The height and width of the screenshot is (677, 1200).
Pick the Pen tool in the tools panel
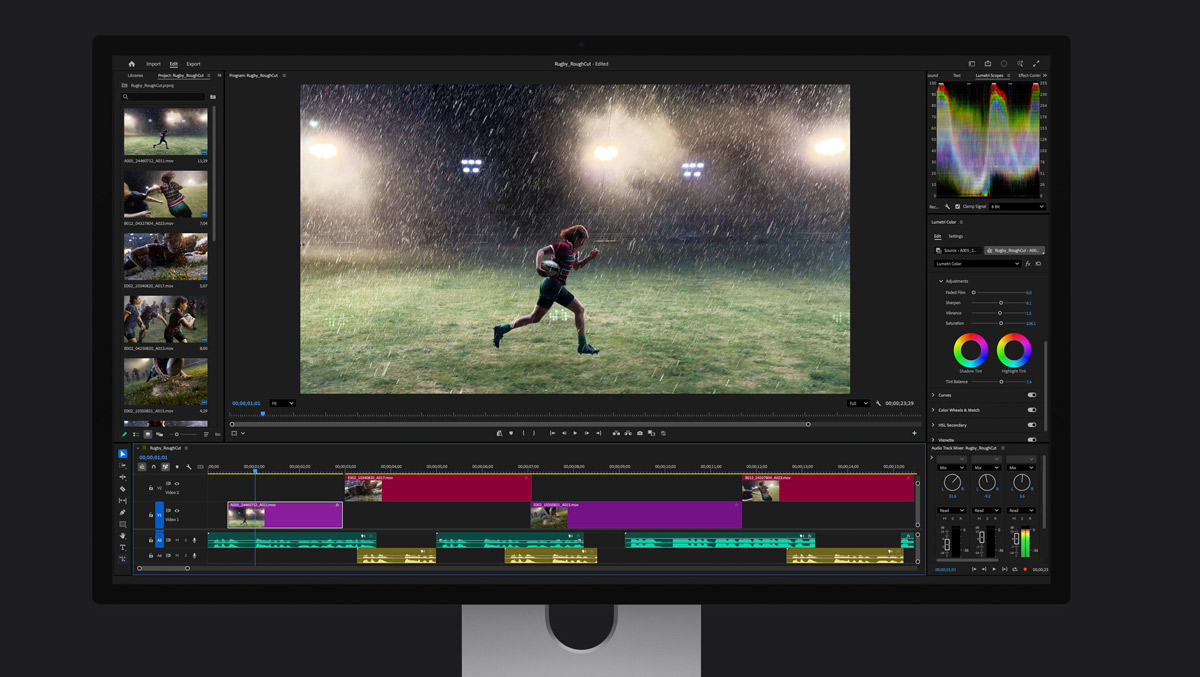123,512
